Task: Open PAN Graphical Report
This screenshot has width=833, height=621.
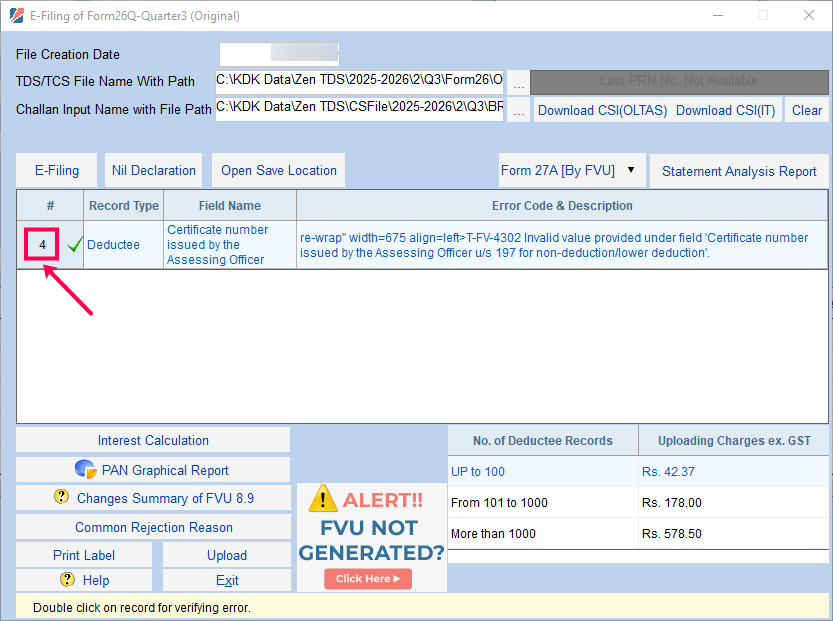Action: (x=153, y=470)
